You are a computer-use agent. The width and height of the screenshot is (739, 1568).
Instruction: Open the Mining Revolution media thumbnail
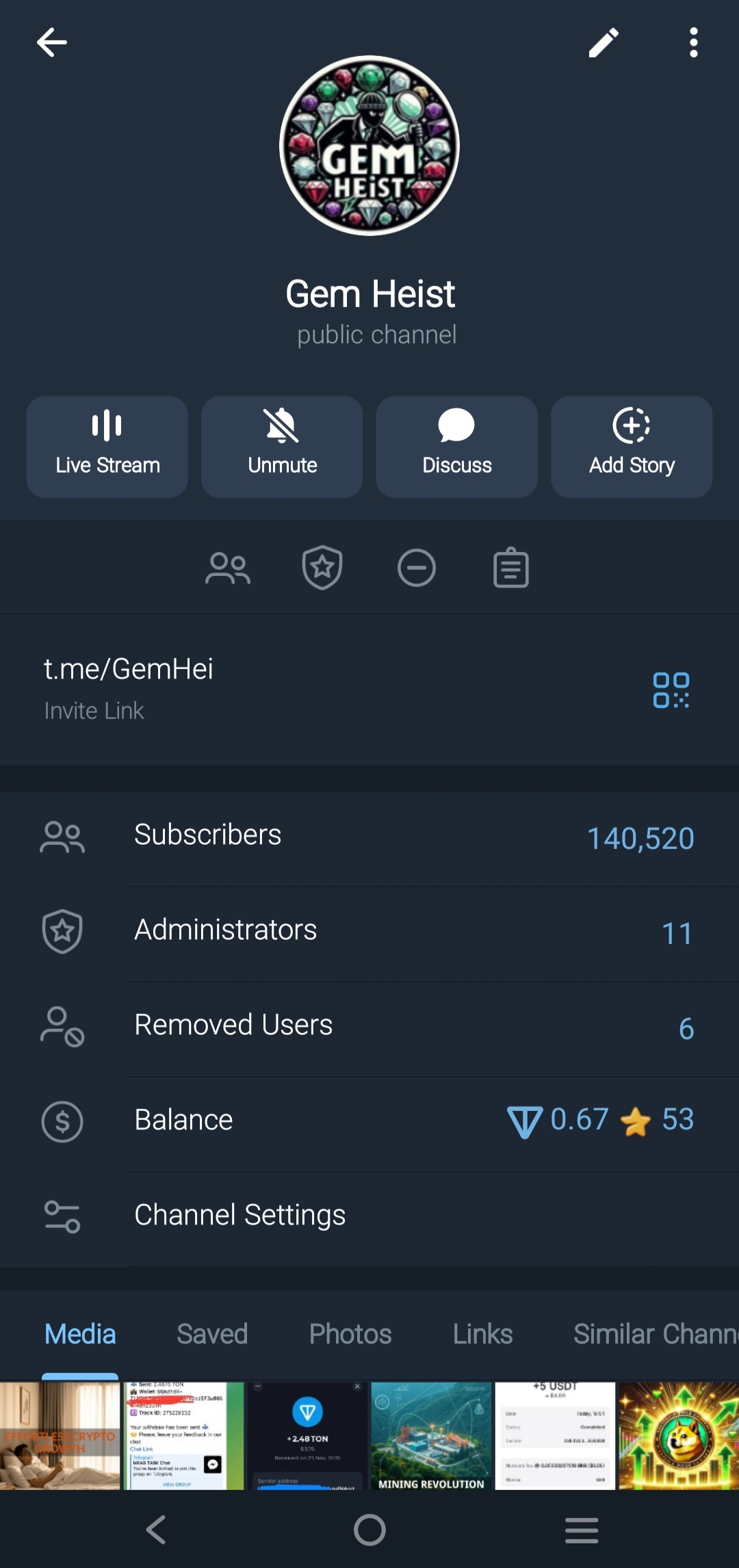(431, 1435)
